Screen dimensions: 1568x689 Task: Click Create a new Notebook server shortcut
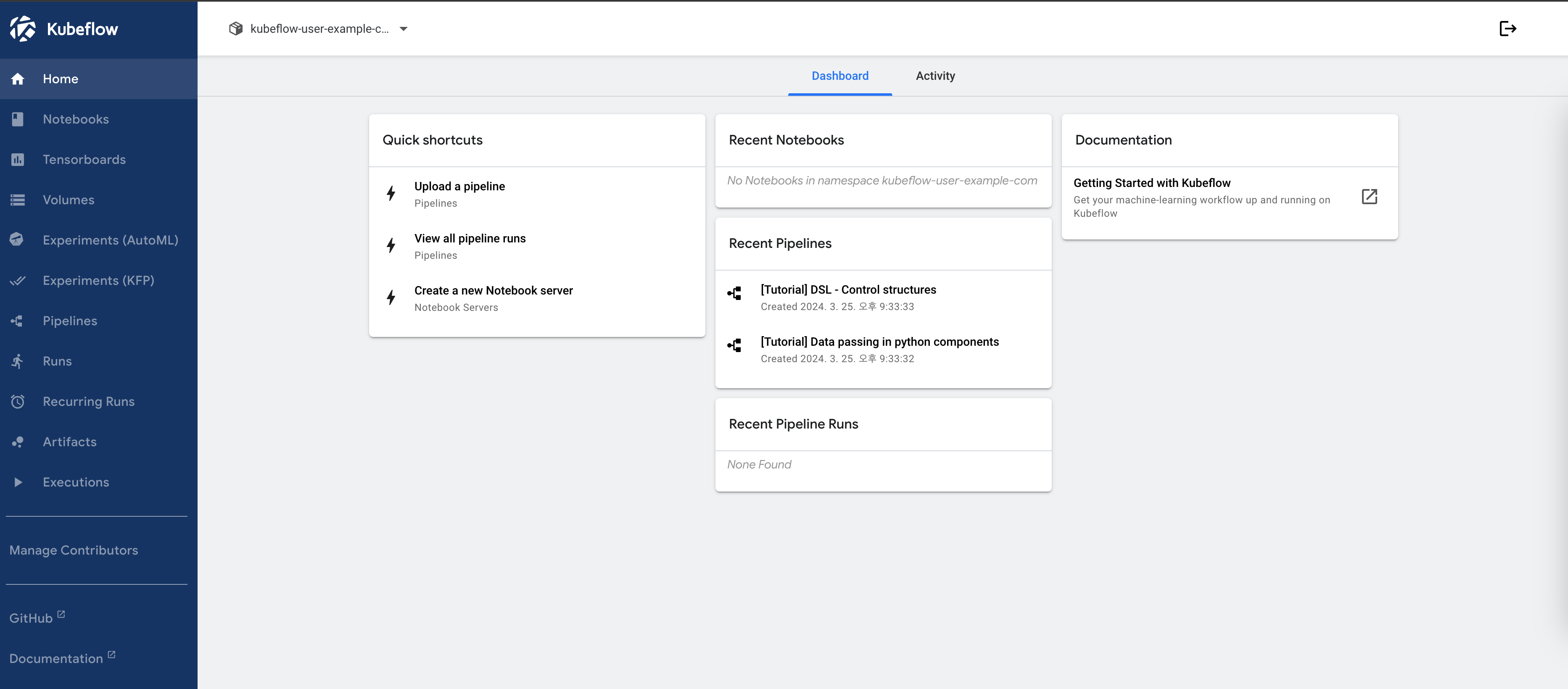tap(537, 299)
